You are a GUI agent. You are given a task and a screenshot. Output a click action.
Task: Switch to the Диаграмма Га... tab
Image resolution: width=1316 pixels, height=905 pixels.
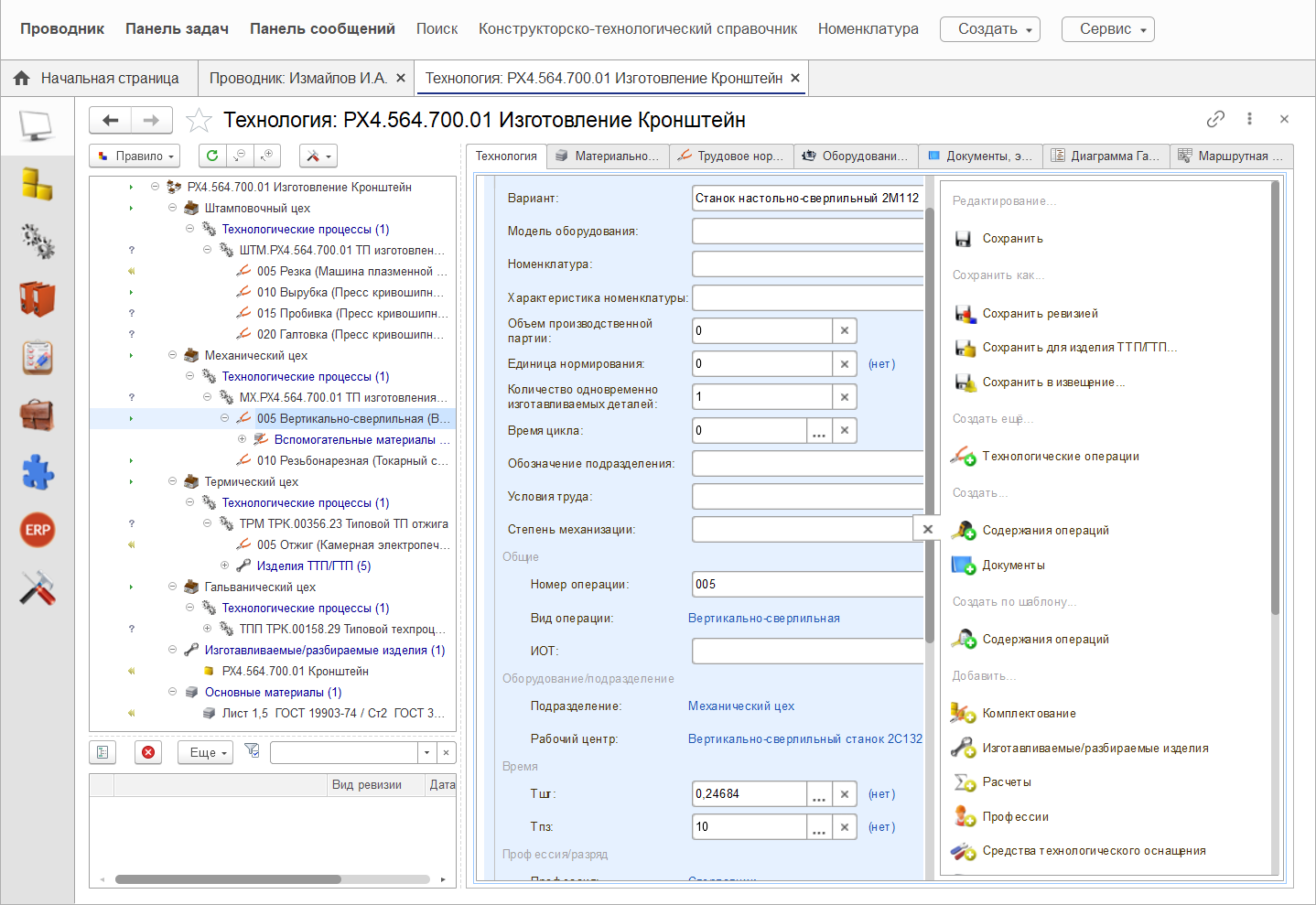point(1106,156)
